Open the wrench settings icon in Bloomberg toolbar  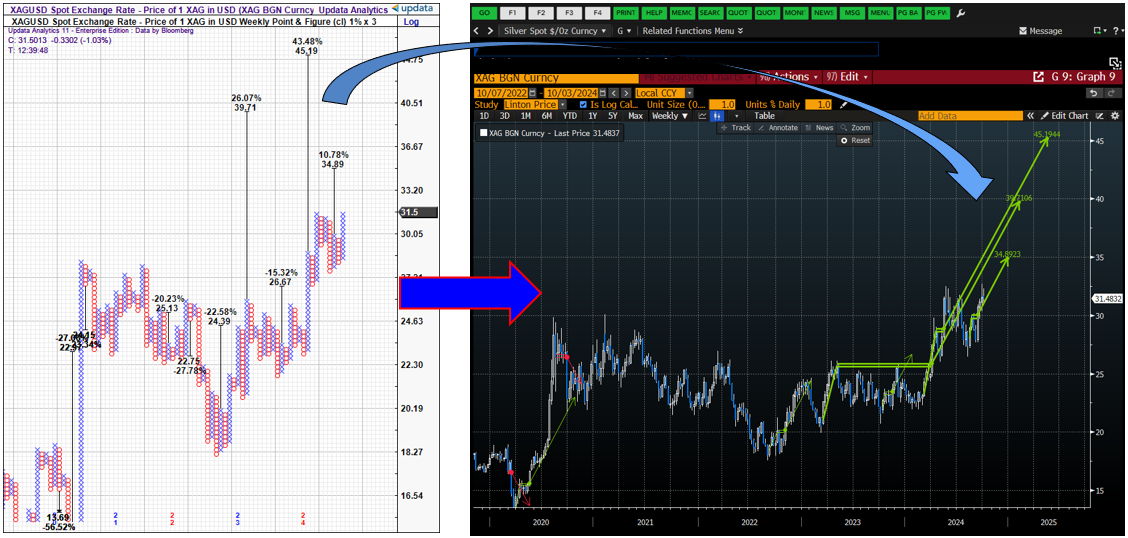(960, 13)
